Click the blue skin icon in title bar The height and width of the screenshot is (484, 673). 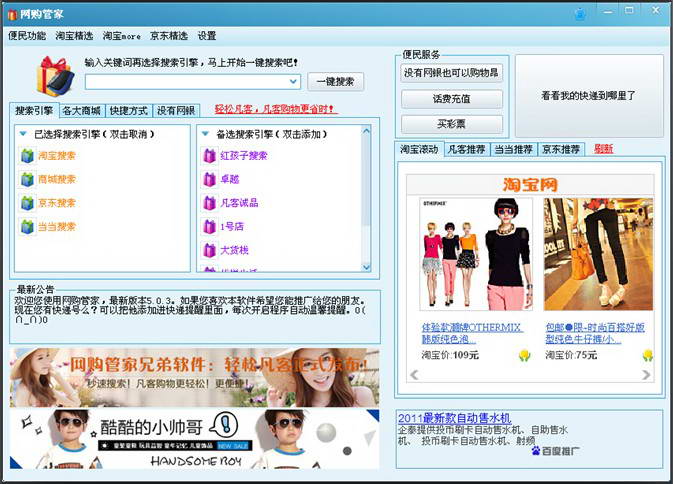click(x=580, y=13)
